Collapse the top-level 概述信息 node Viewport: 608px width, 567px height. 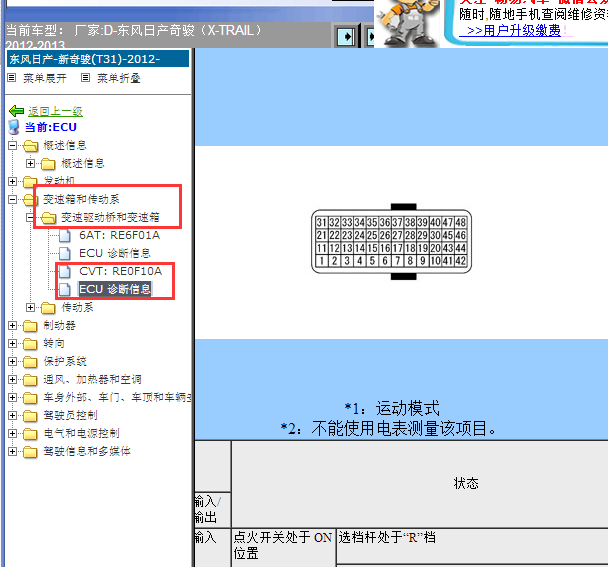pos(12,145)
